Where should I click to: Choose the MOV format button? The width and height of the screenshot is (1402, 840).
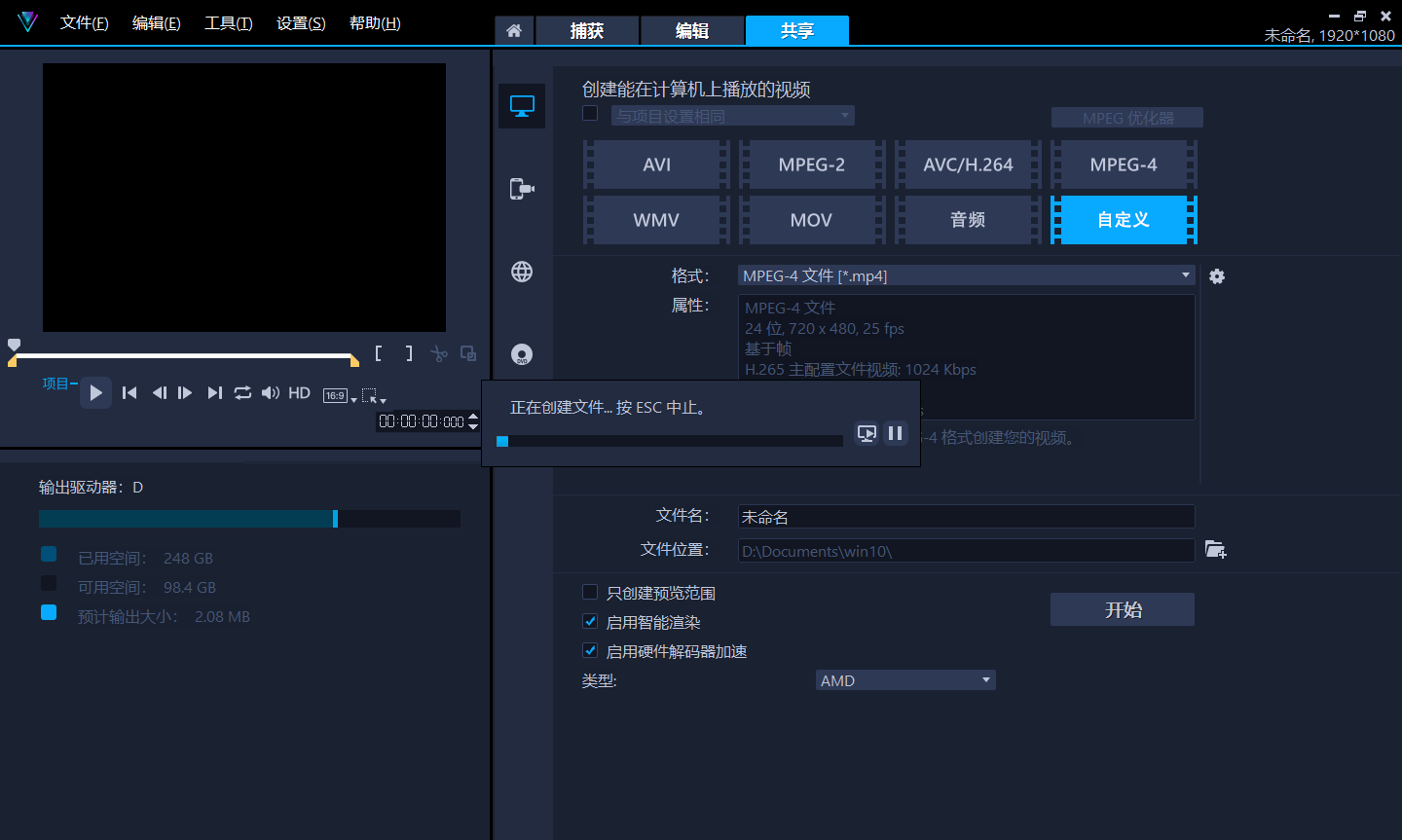(x=812, y=220)
